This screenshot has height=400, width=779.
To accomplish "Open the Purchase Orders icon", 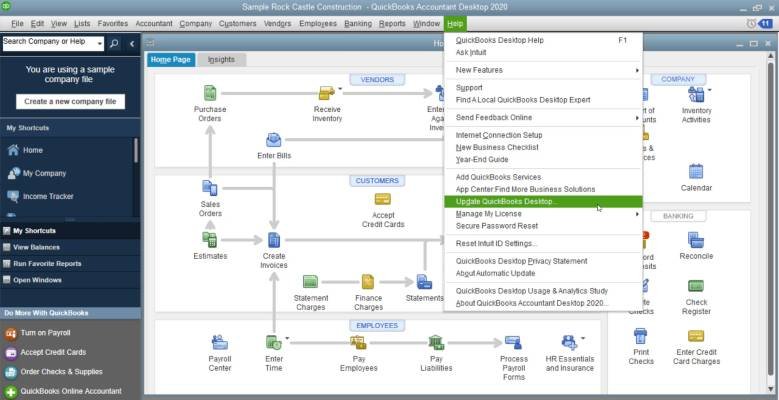I will click(210, 93).
